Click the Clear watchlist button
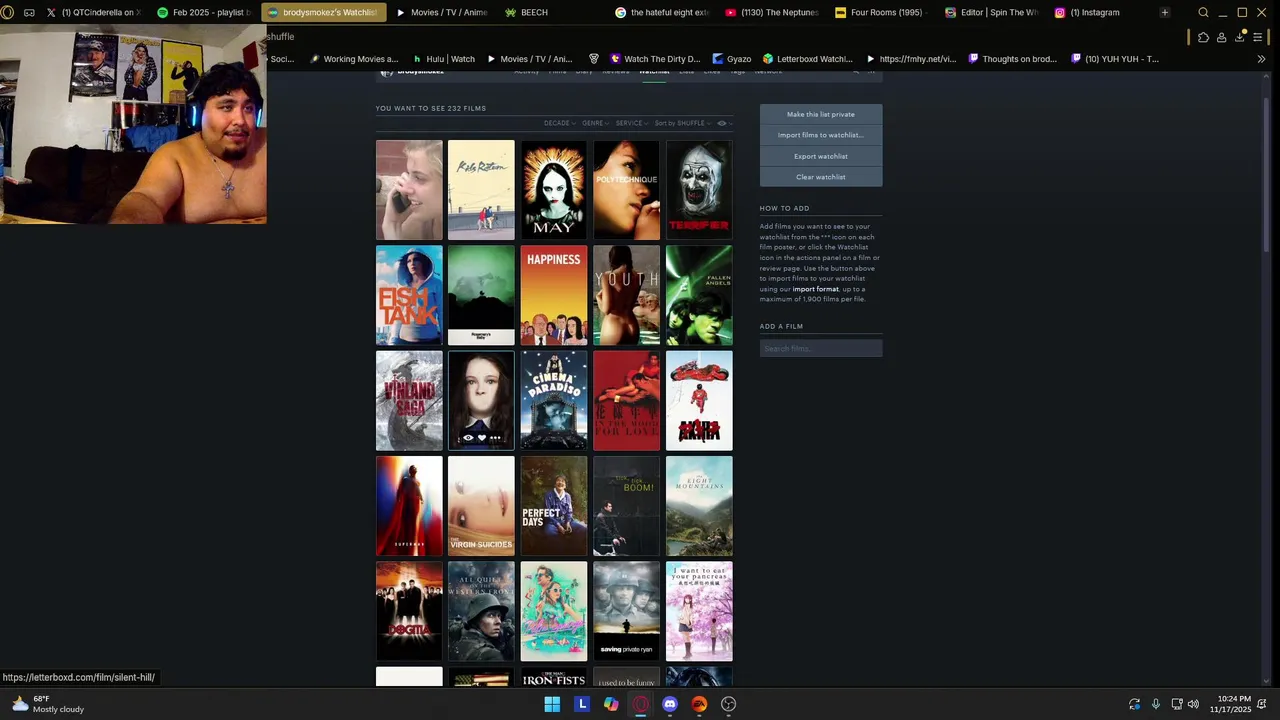The height and width of the screenshot is (720, 1280). (x=821, y=177)
